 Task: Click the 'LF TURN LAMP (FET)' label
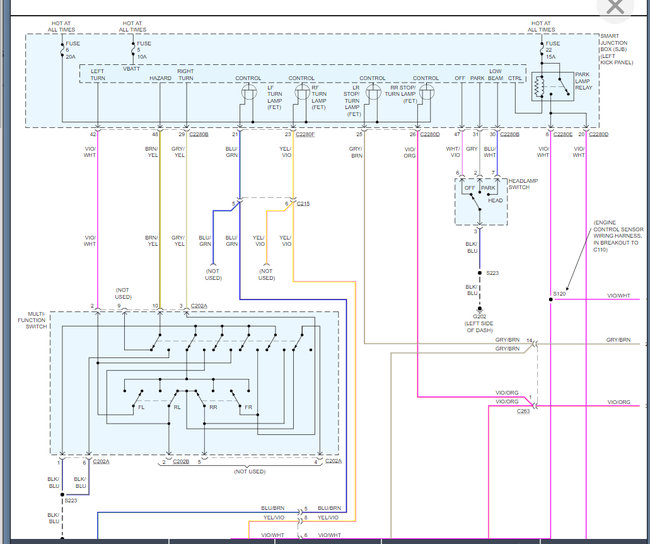pyautogui.click(x=274, y=98)
